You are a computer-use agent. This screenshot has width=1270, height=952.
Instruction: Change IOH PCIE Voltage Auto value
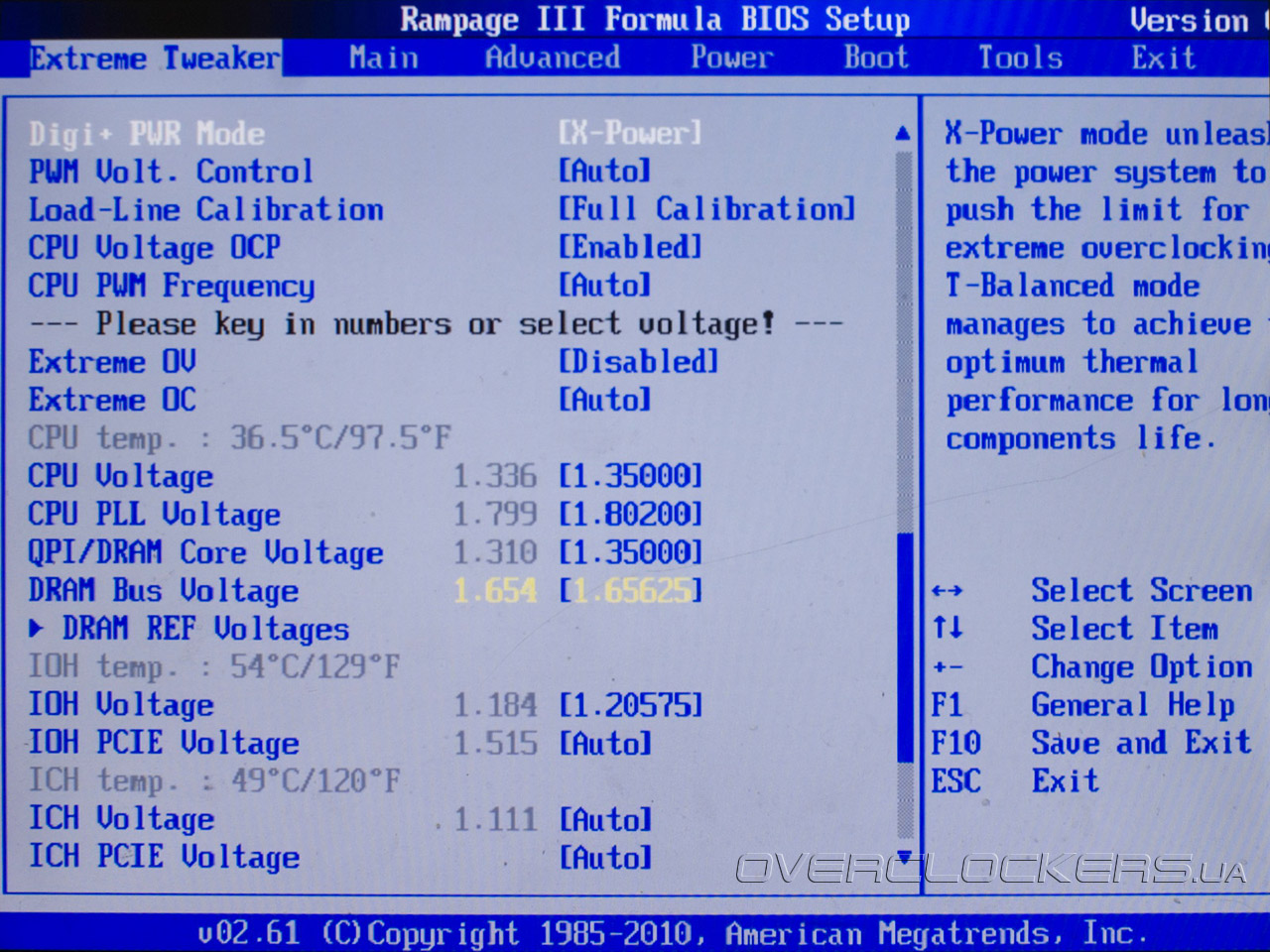tap(605, 744)
